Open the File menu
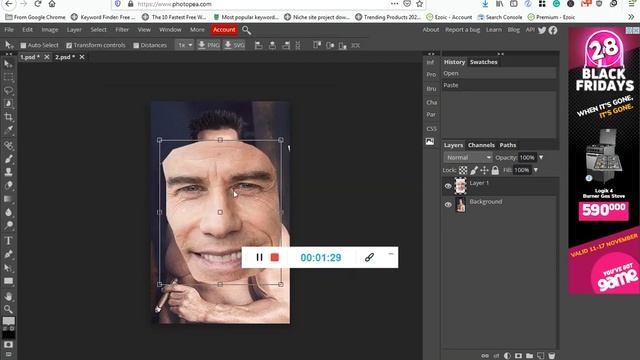640x360 pixels. (x=9, y=30)
